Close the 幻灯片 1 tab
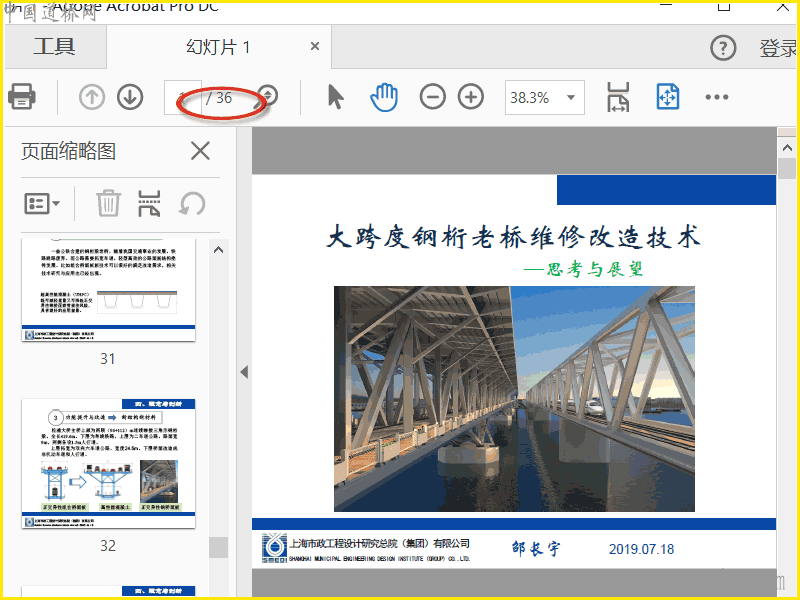 point(315,46)
